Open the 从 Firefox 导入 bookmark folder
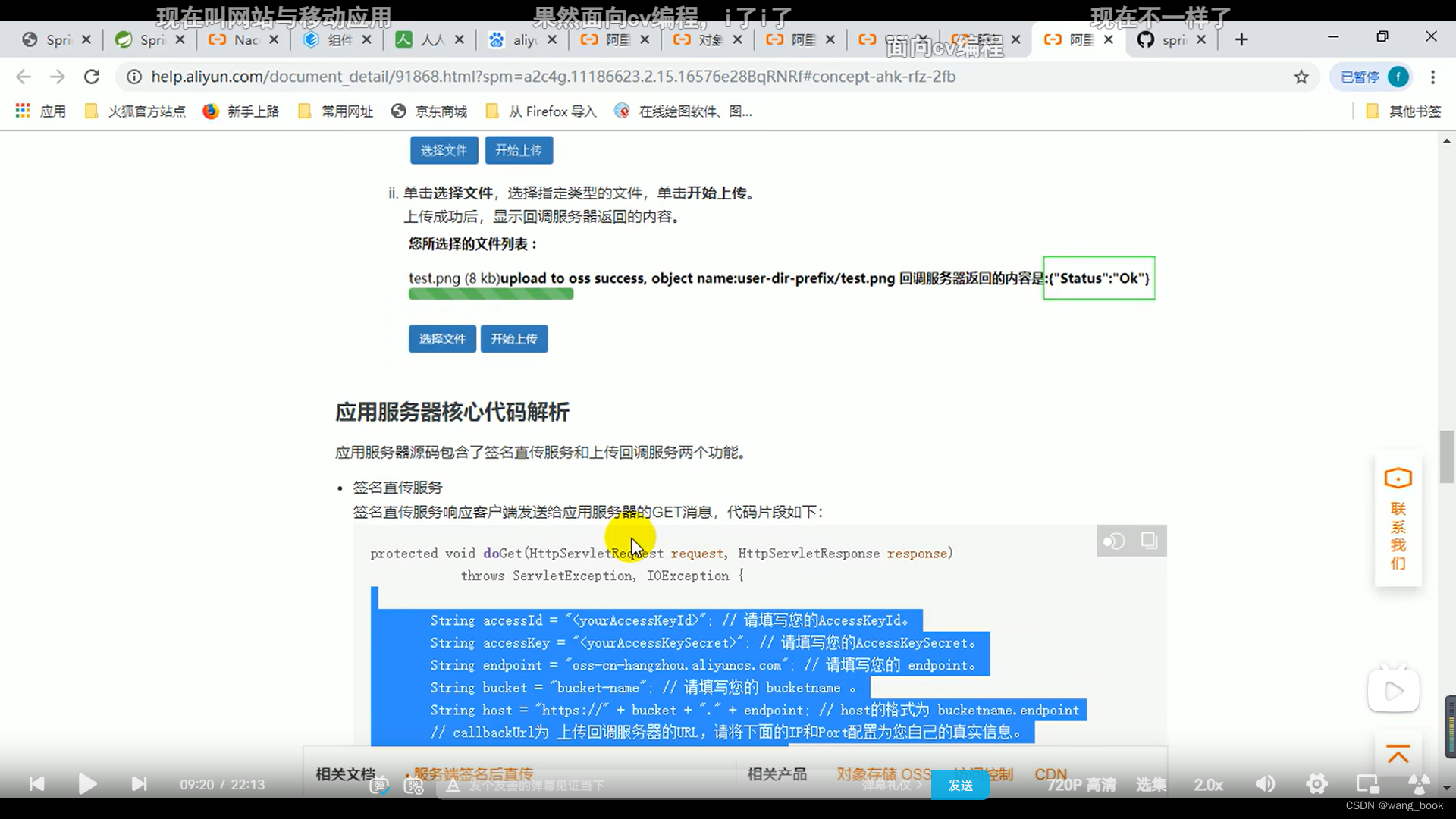 [541, 111]
